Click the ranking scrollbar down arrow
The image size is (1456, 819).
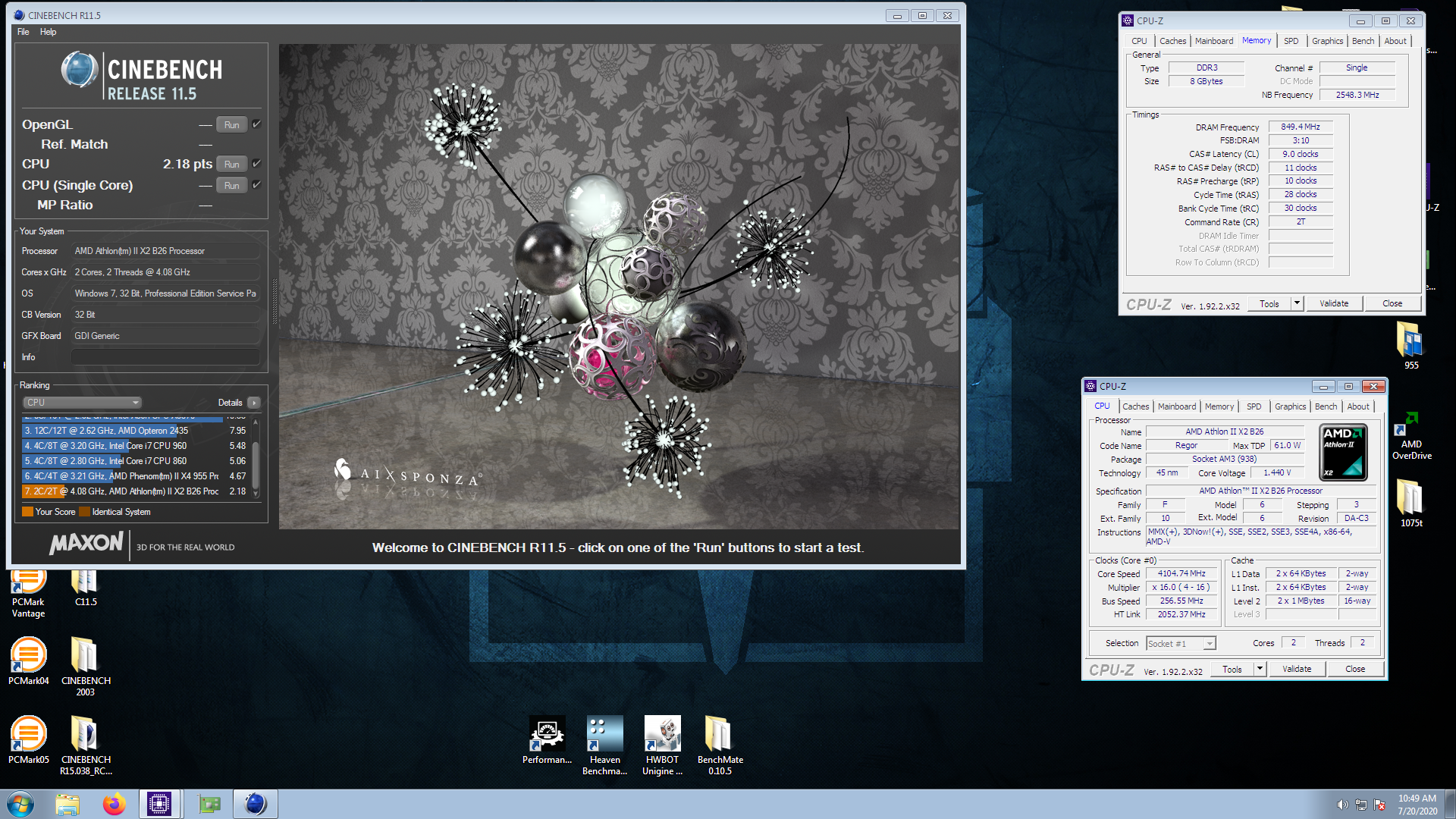point(256,494)
